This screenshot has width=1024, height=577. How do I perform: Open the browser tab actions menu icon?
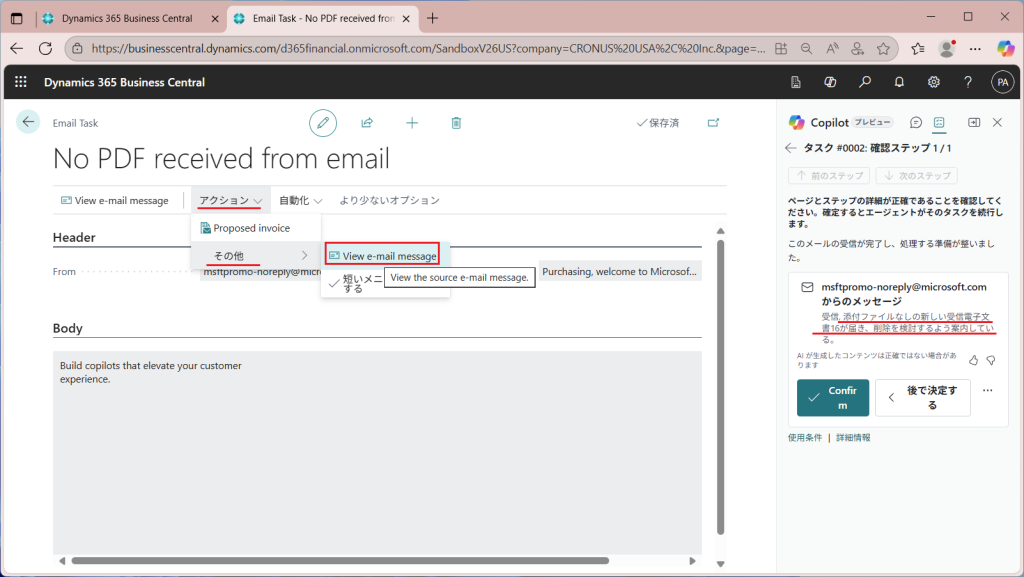(x=17, y=18)
